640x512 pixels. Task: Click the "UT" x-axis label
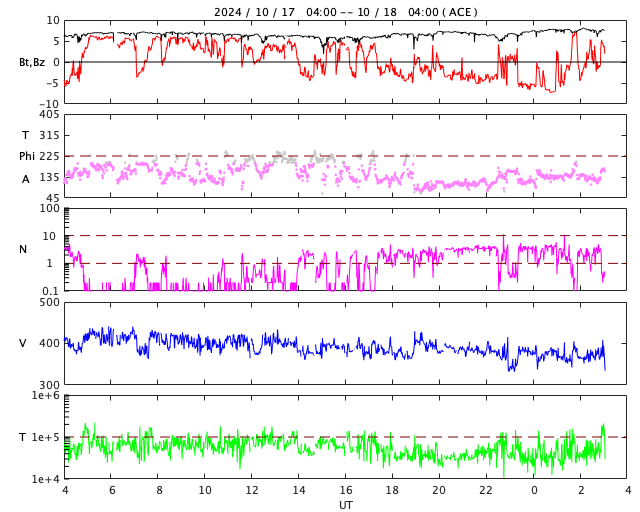point(345,505)
